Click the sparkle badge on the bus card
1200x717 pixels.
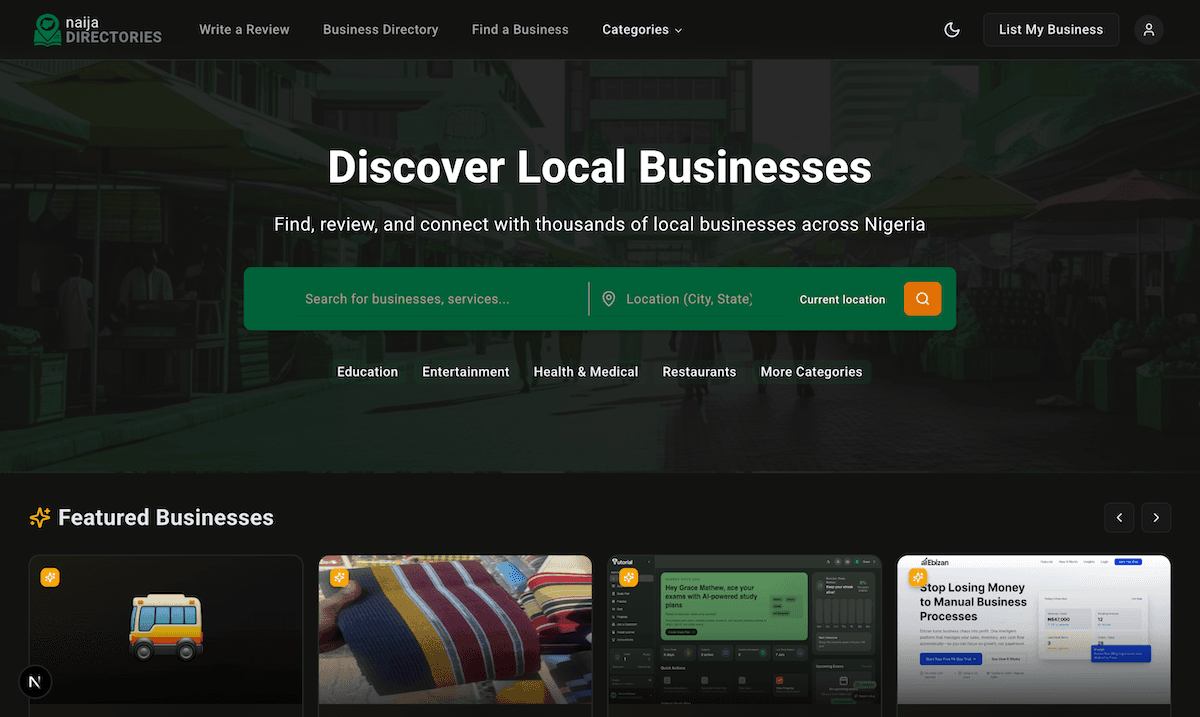[x=50, y=577]
